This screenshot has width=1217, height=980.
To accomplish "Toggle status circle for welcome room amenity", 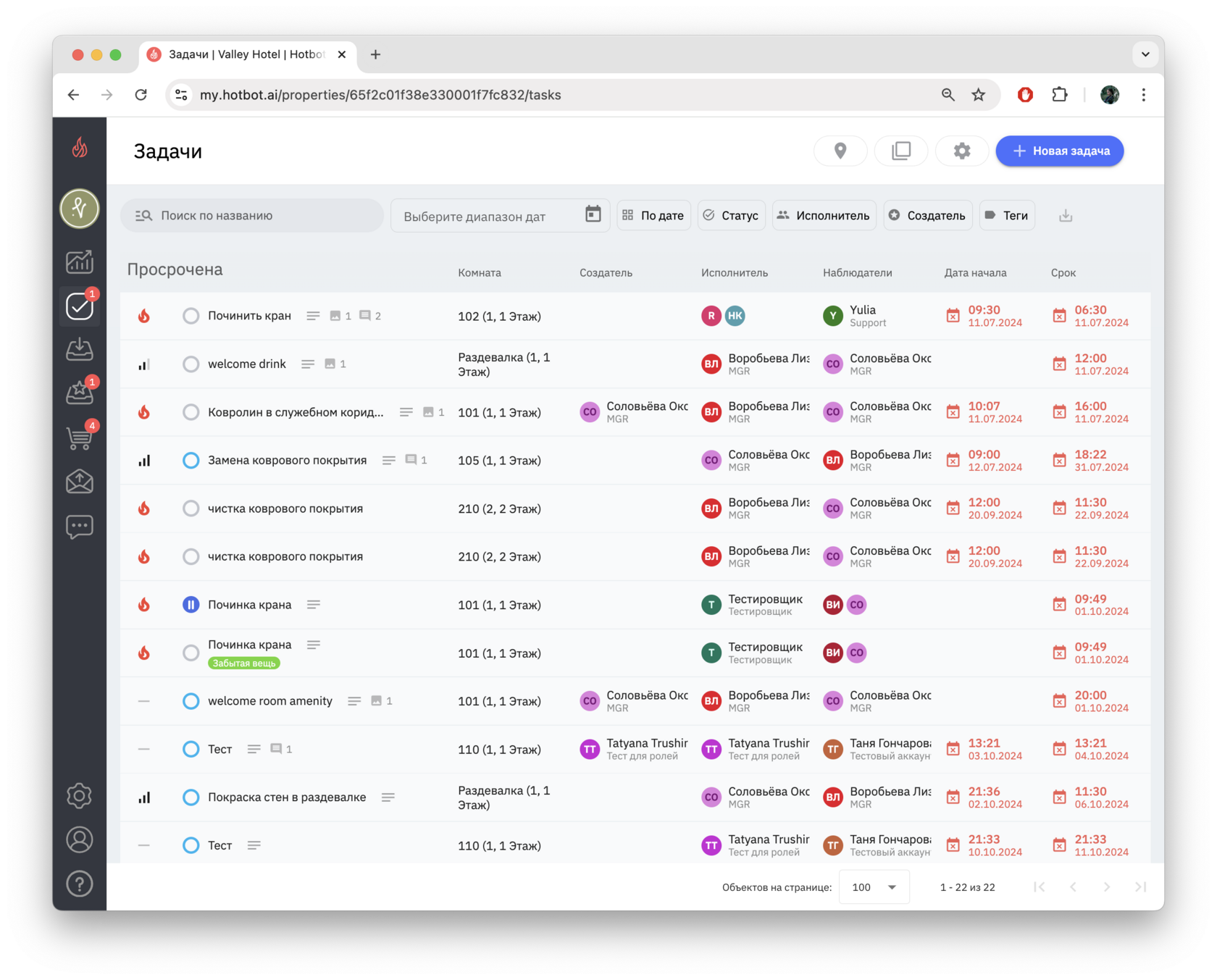I will (x=191, y=701).
